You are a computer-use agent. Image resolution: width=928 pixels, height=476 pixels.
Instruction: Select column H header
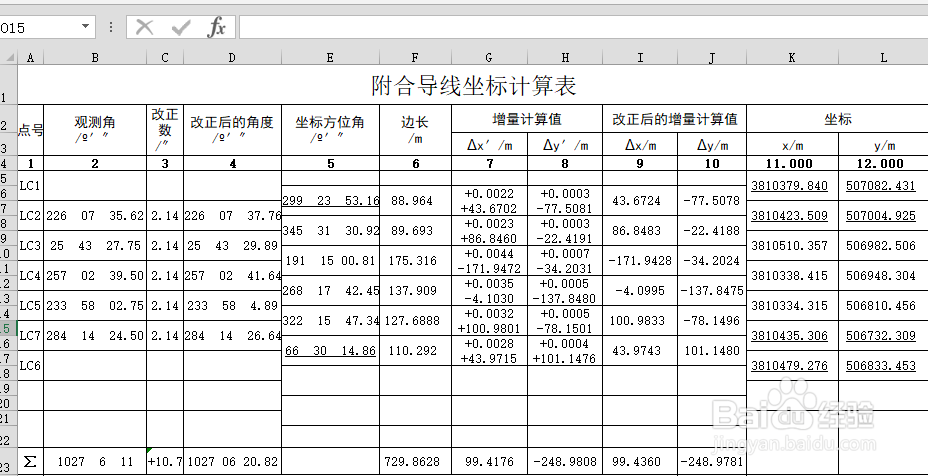coord(565,57)
